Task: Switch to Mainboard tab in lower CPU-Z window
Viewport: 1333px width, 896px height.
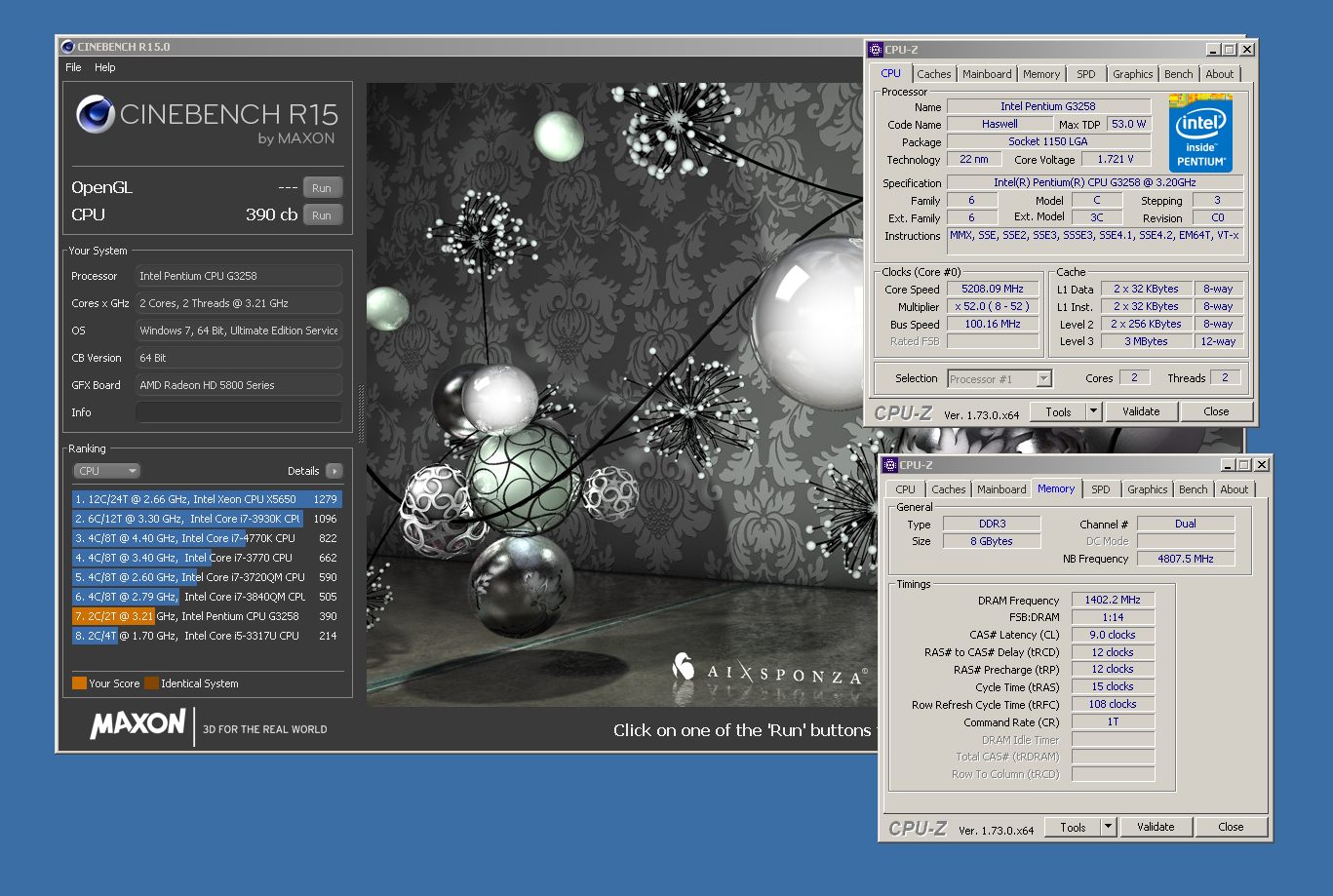Action: click(1001, 489)
